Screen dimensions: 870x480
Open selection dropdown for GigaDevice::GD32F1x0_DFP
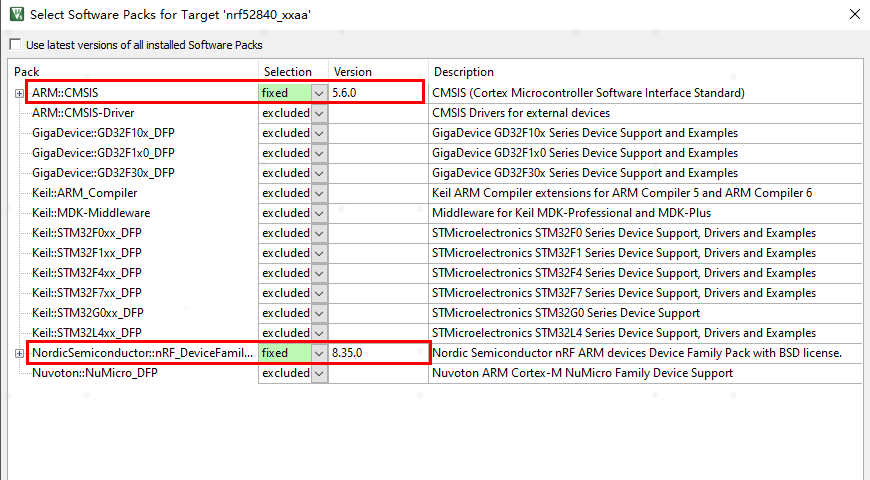click(x=319, y=153)
